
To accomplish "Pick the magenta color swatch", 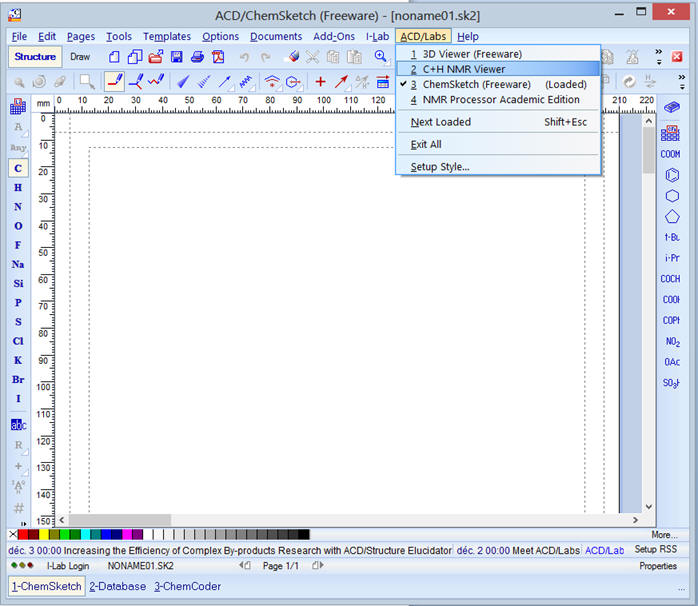I will coord(127,534).
